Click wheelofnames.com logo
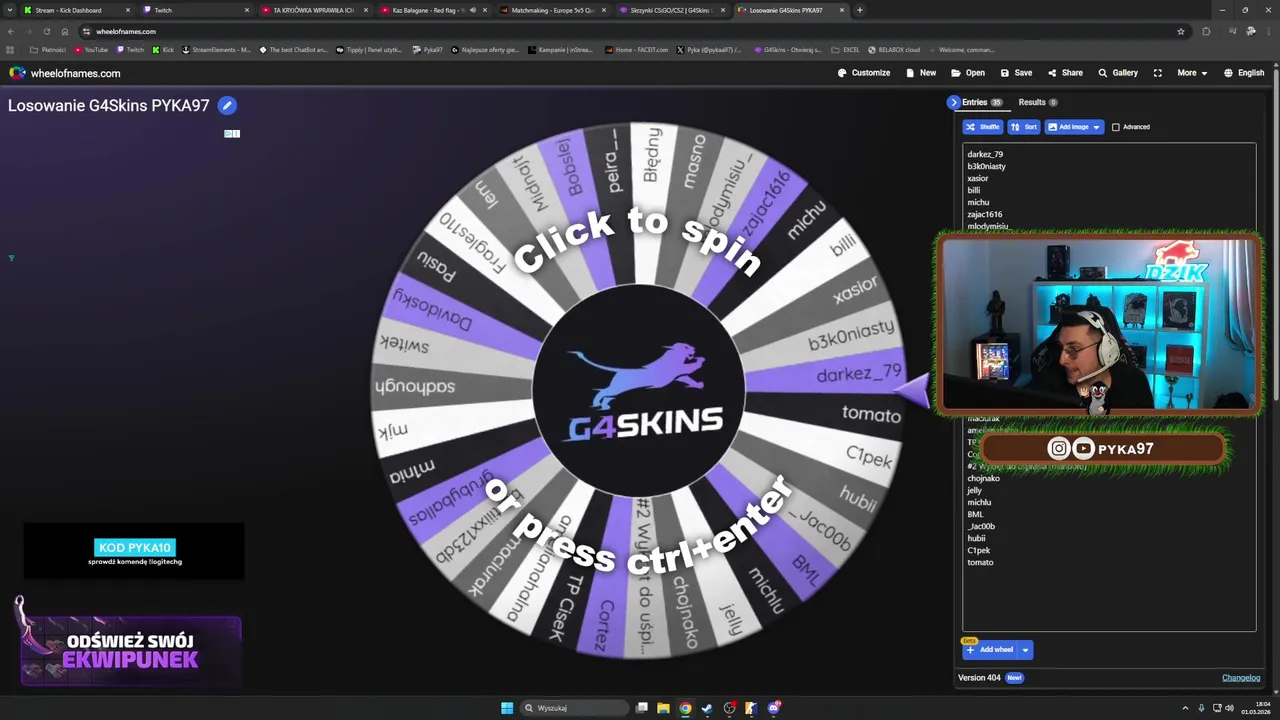1280x720 pixels. point(65,73)
